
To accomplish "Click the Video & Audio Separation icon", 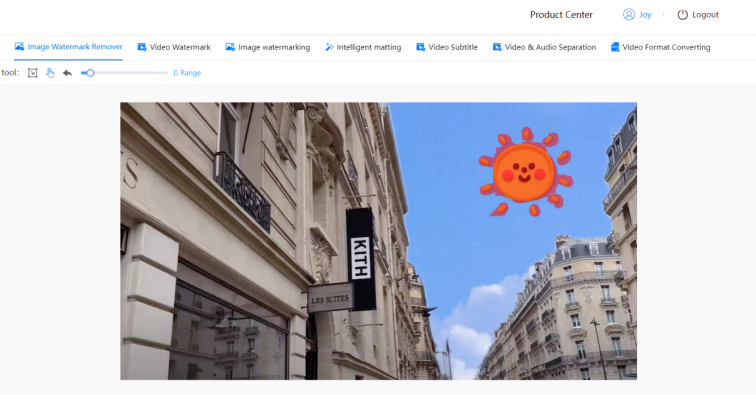I will coord(497,47).
